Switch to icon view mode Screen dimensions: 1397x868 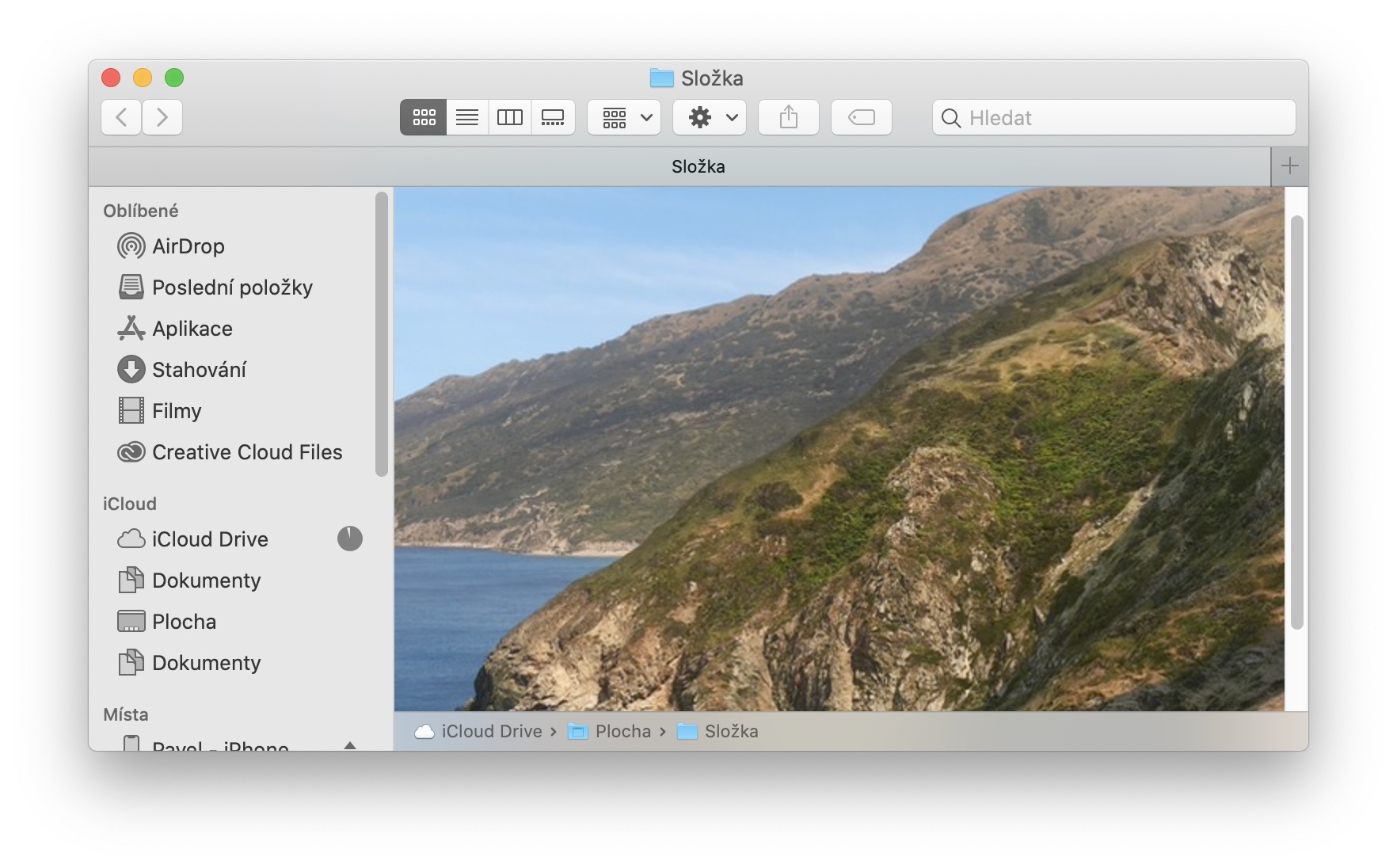pos(423,117)
